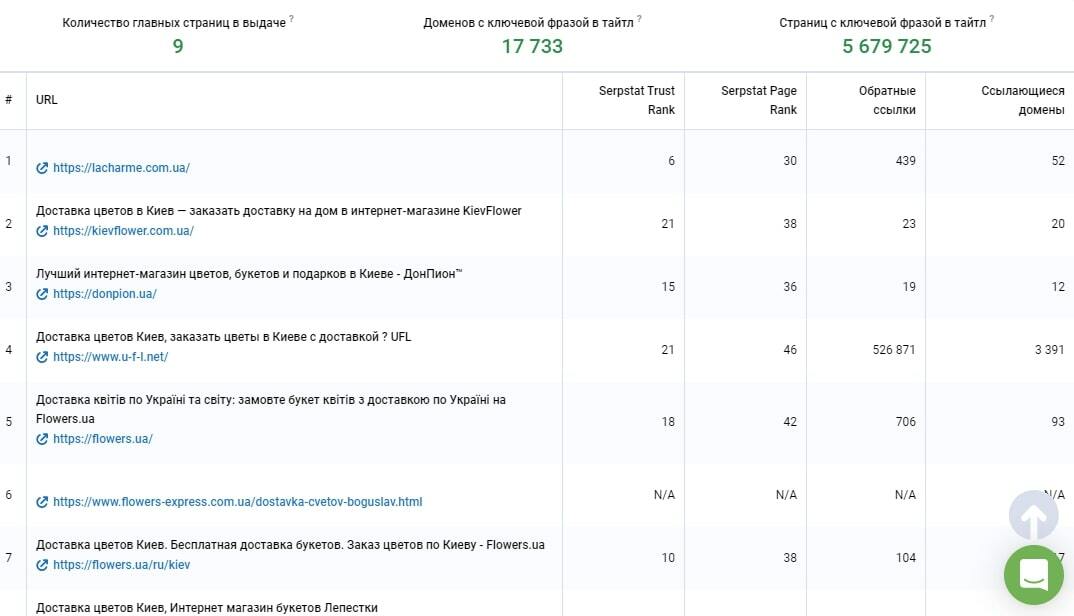Click external link icon beside donpion.ua

(42, 294)
